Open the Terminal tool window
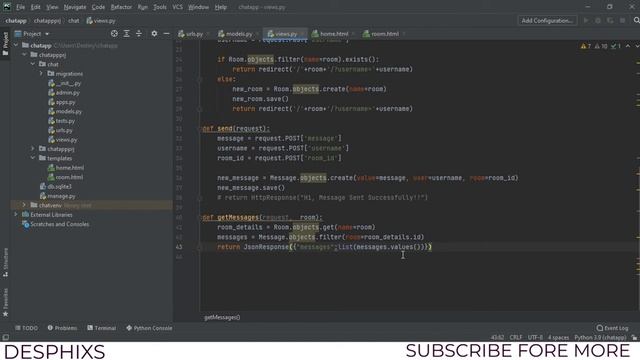This screenshot has width=640, height=360. (102, 328)
